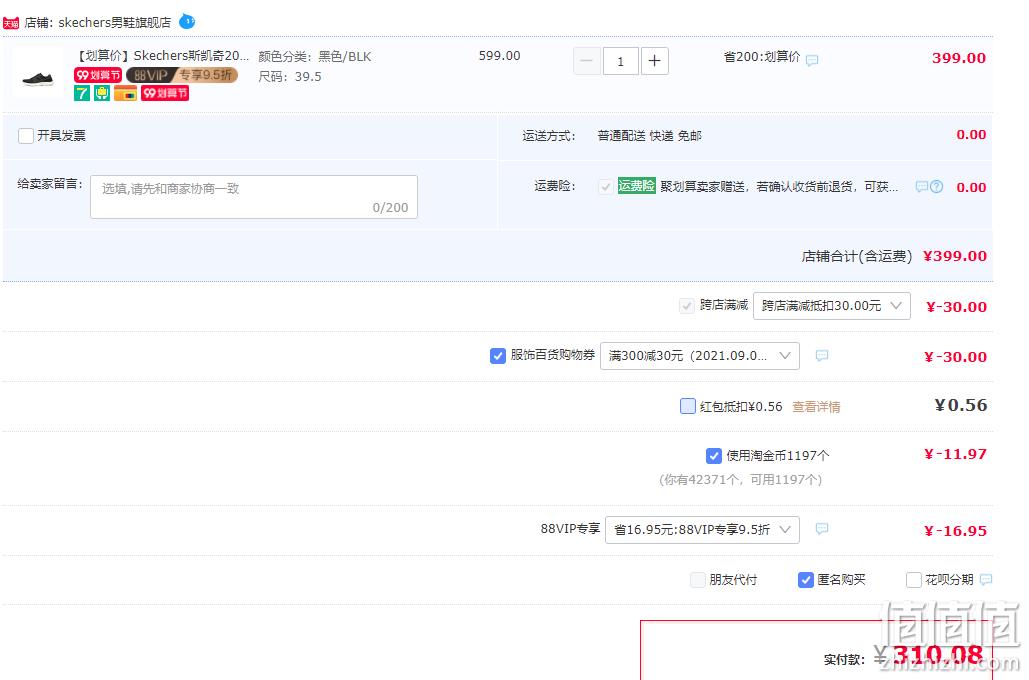Viewport: 1029px width, 680px height.
Task: Click the question mark help icon for 运费险
Action: (x=936, y=186)
